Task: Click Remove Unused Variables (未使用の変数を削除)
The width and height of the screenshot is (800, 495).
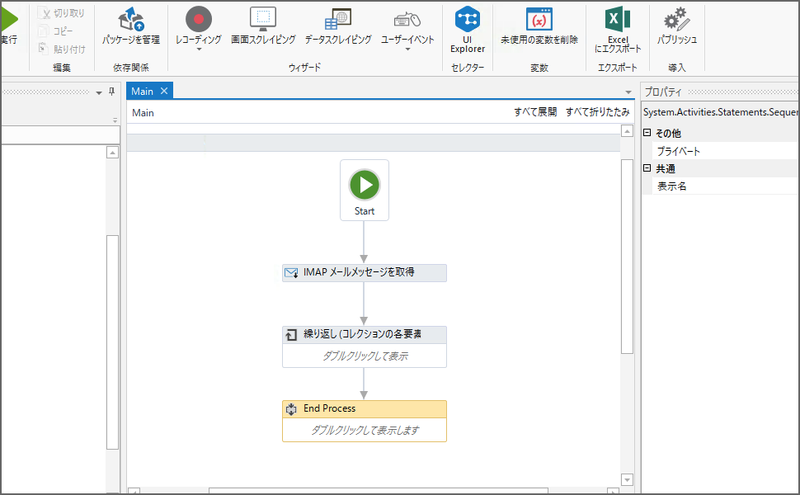Action: [x=539, y=26]
